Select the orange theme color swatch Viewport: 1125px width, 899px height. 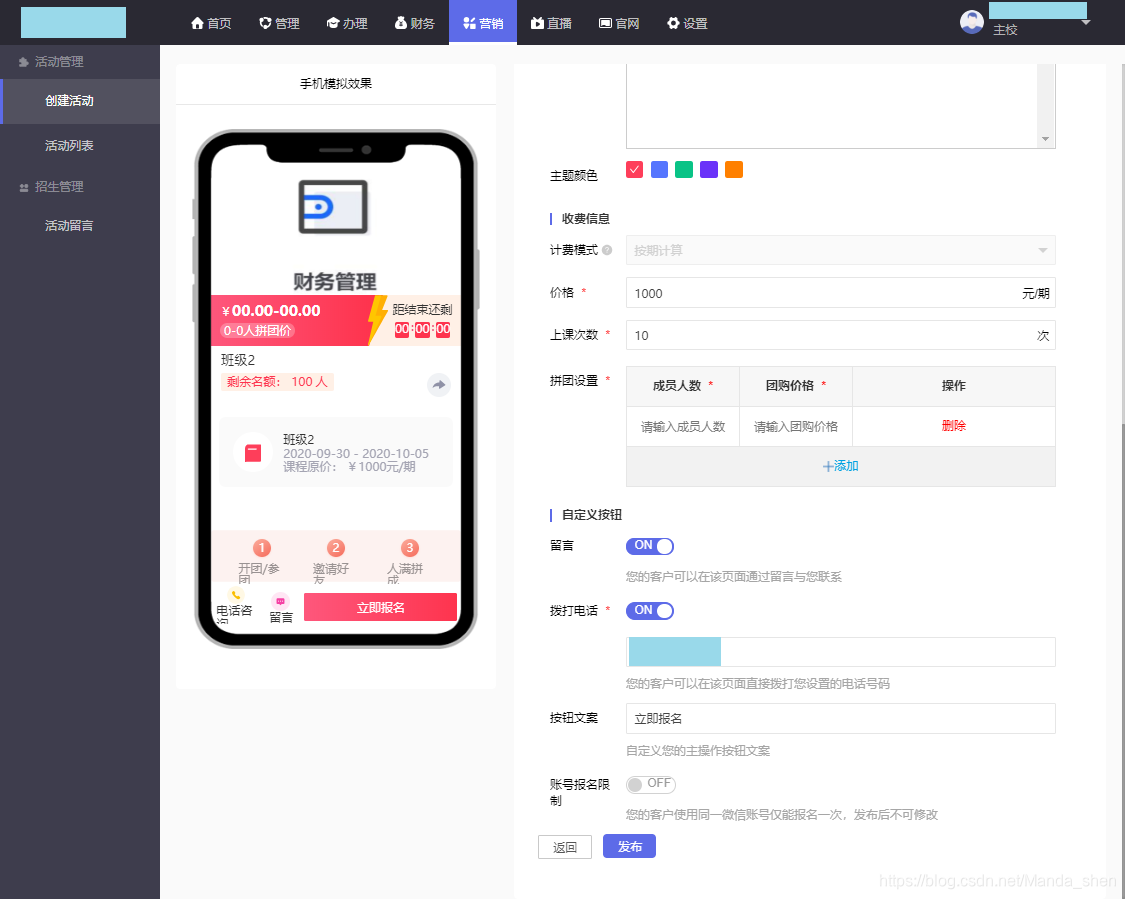pyautogui.click(x=733, y=170)
